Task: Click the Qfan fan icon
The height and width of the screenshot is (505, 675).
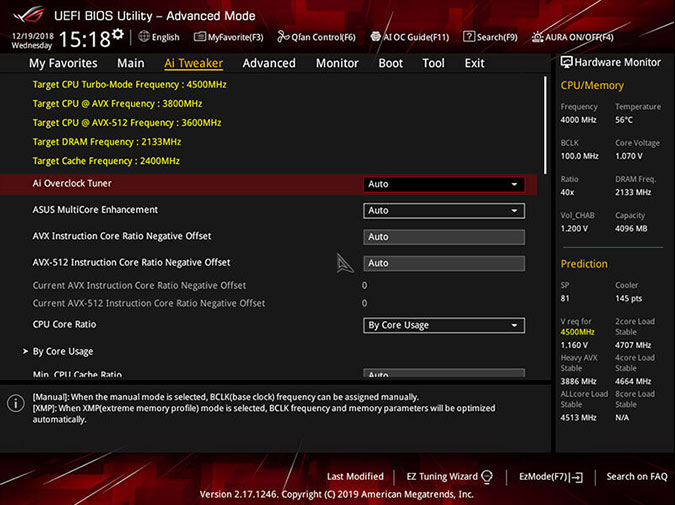Action: pos(283,37)
